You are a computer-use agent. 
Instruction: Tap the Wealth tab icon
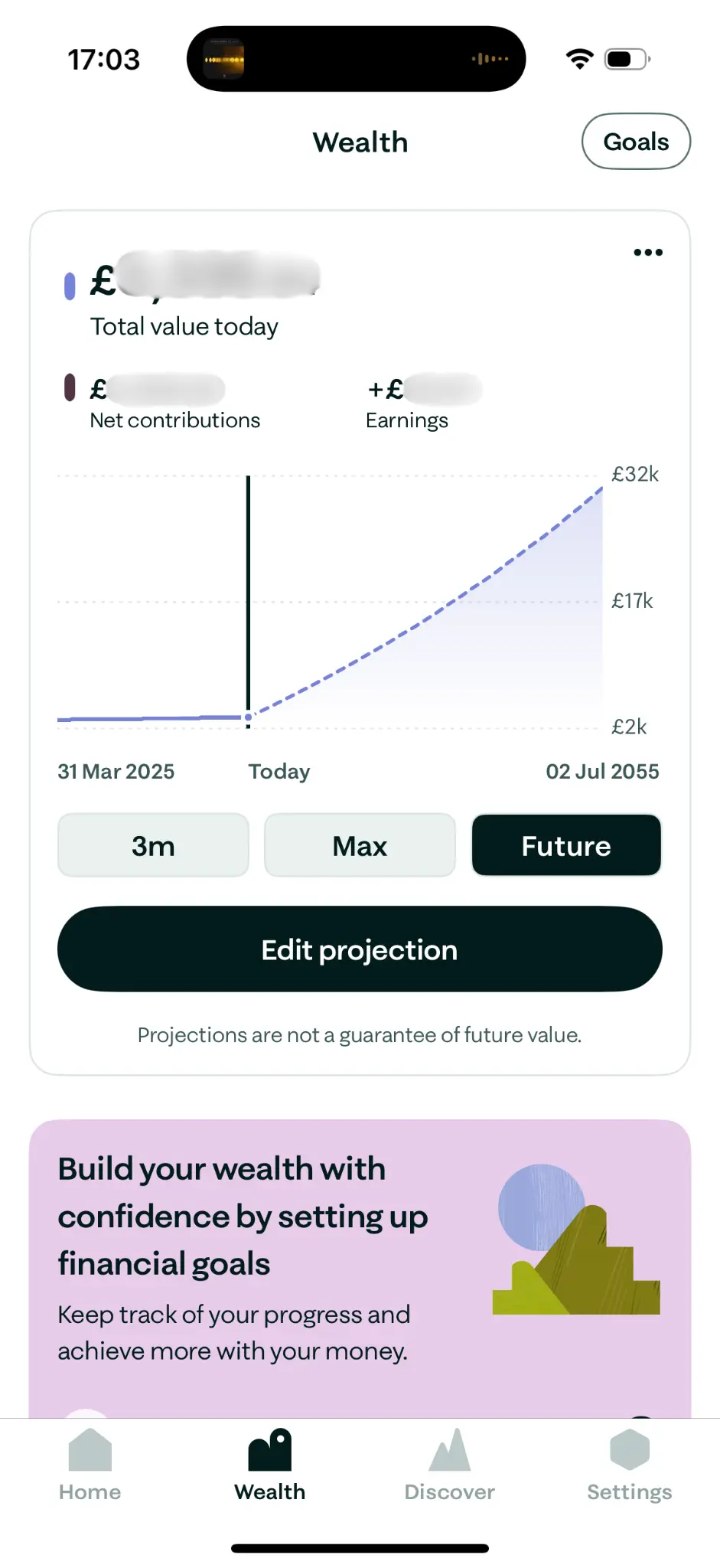tap(270, 1450)
